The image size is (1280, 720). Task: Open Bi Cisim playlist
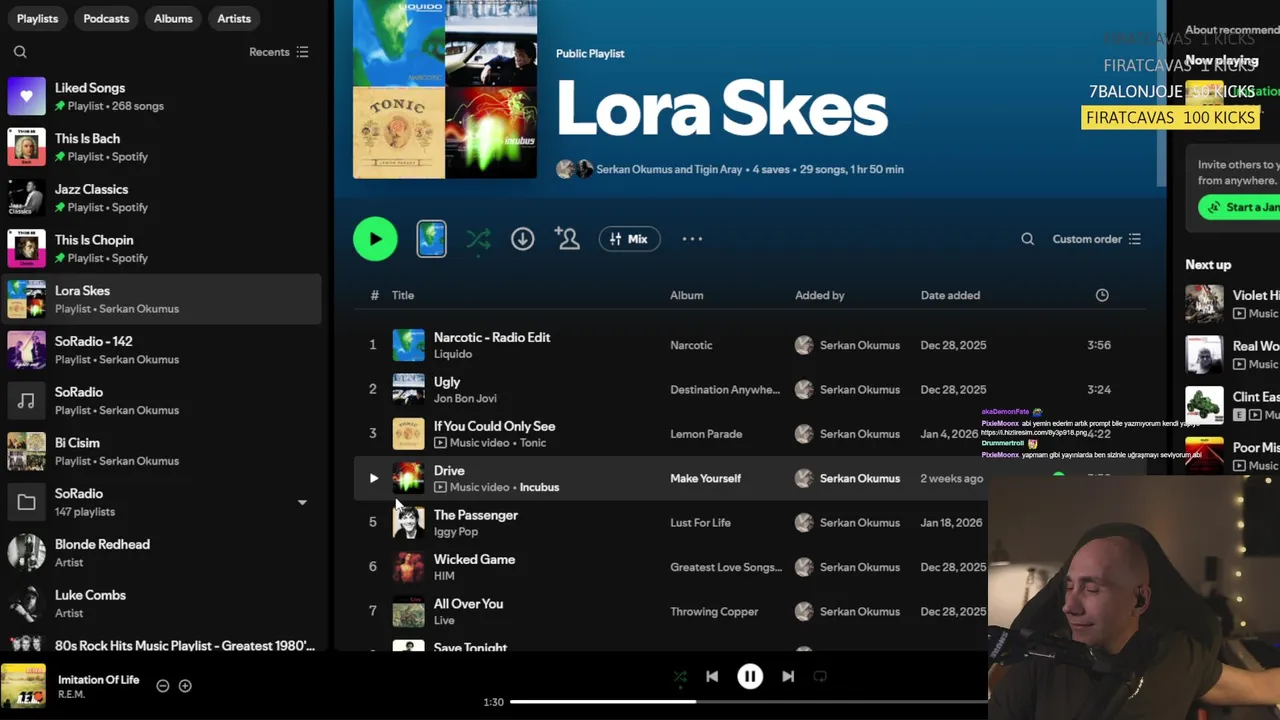click(161, 452)
